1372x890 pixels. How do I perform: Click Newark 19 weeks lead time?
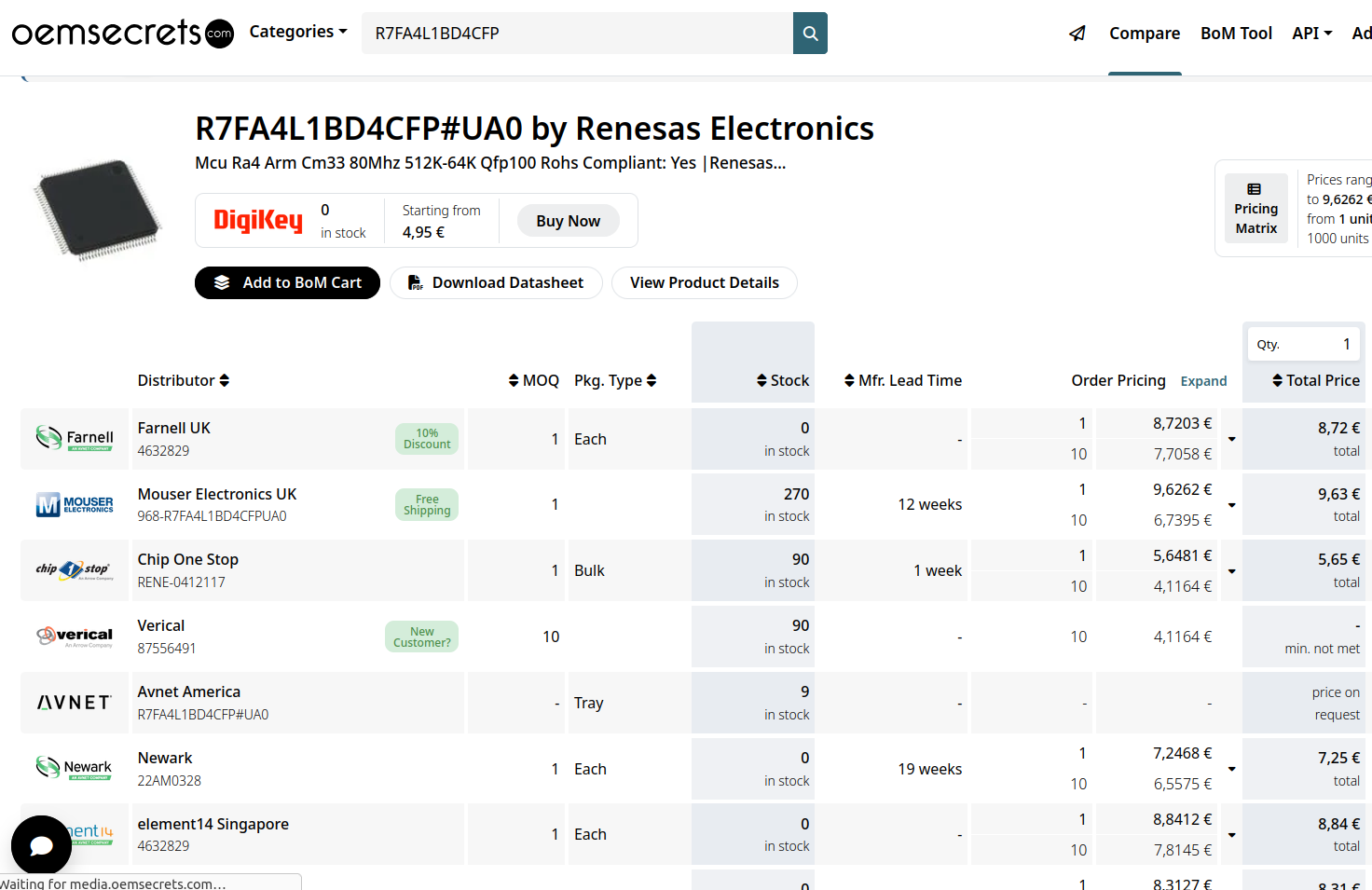point(929,769)
